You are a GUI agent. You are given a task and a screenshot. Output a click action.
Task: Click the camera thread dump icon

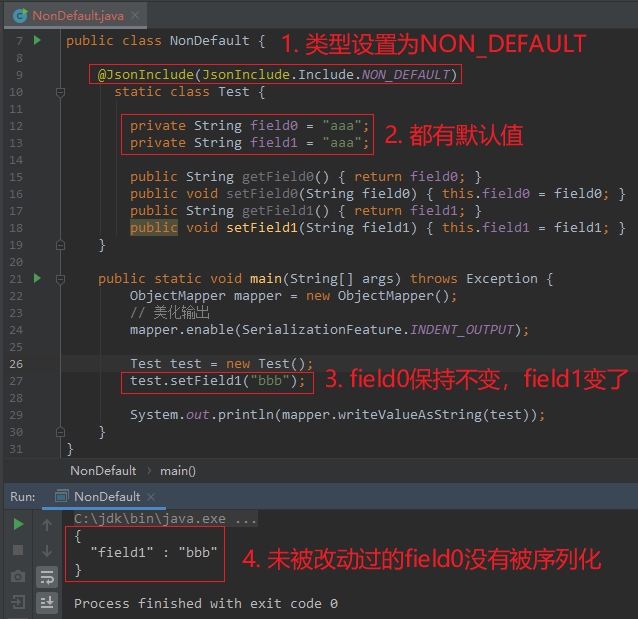click(x=18, y=576)
